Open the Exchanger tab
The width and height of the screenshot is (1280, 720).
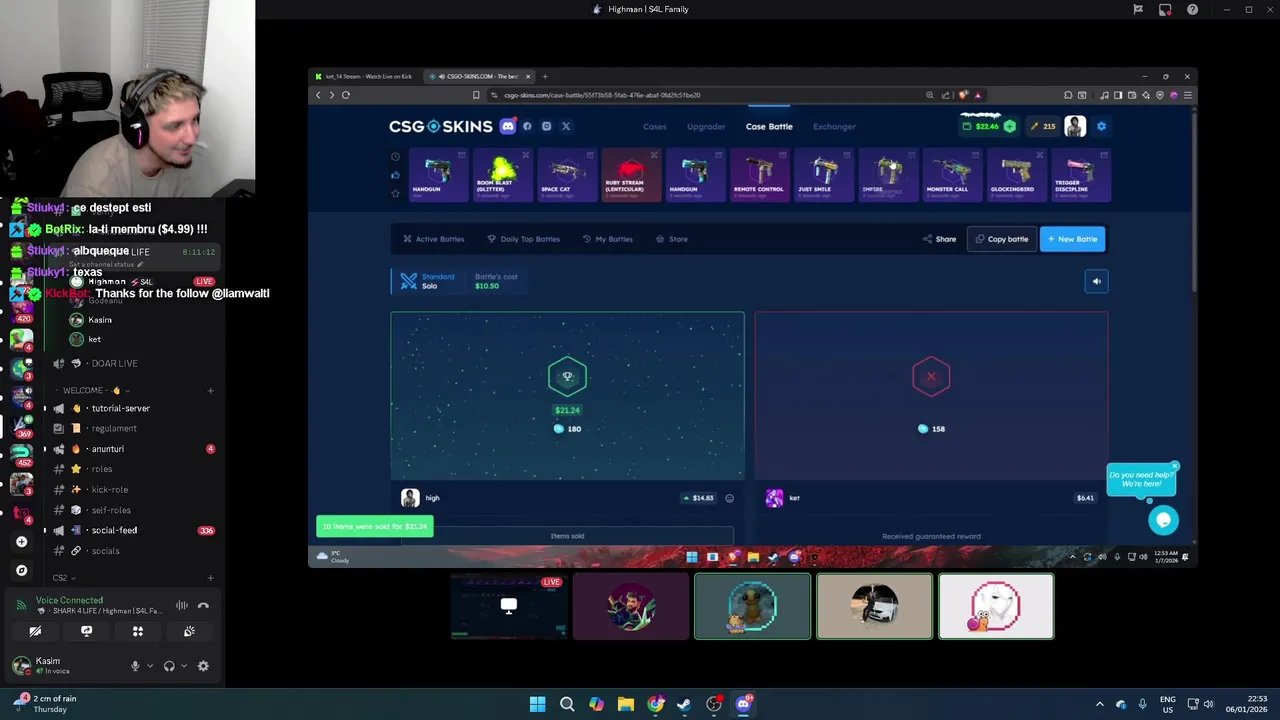pos(834,127)
